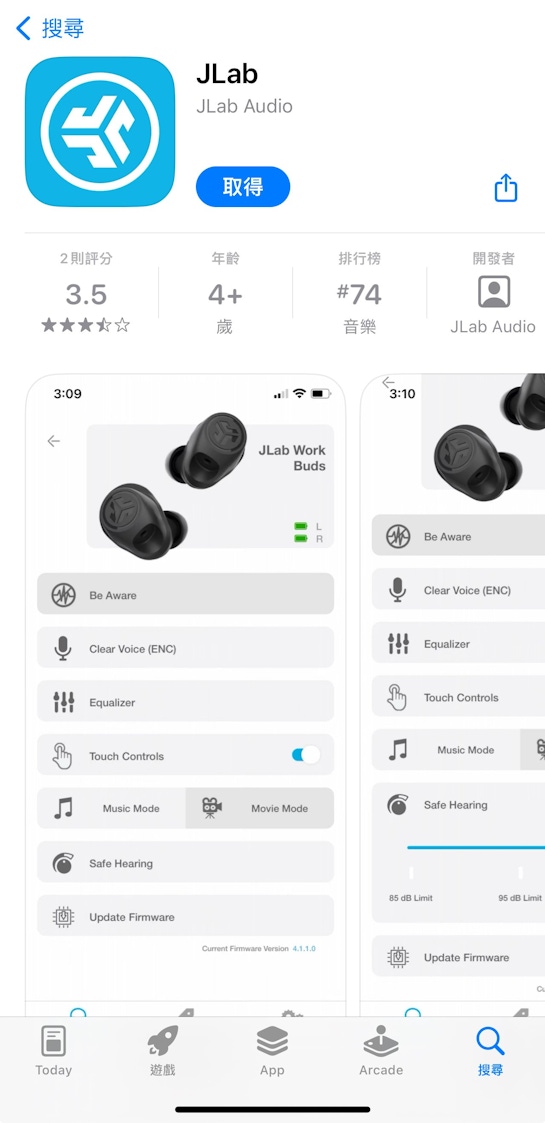Tap the 搜尋 magnifier tab
Image resolution: width=545 pixels, height=1123 pixels.
click(x=491, y=1051)
